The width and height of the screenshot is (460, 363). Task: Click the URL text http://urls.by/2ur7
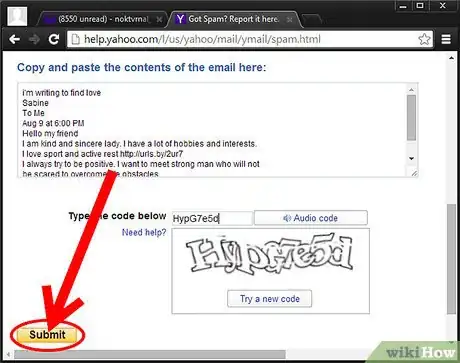point(151,154)
